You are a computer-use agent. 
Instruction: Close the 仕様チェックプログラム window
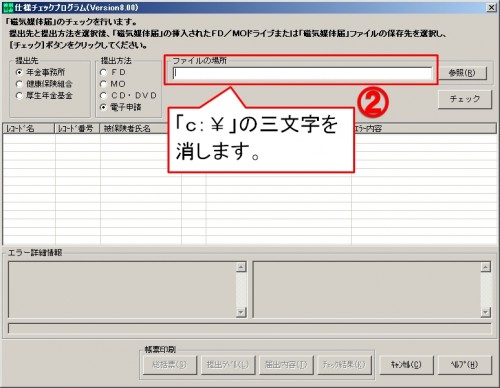492,7
